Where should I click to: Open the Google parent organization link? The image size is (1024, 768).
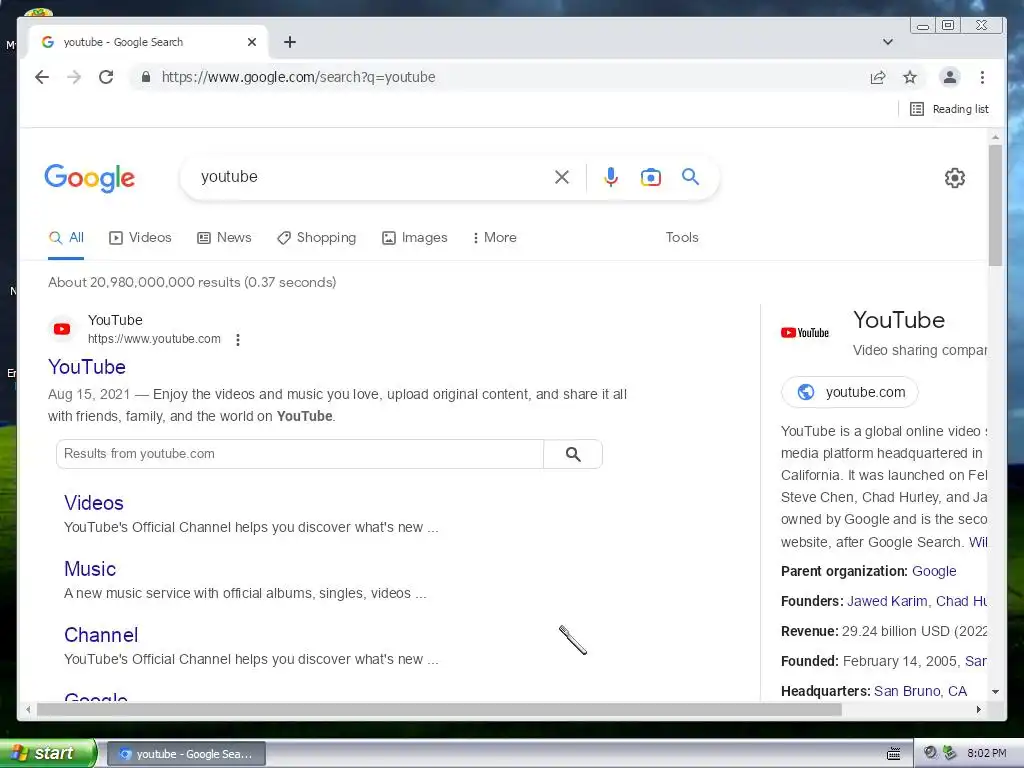click(x=934, y=571)
